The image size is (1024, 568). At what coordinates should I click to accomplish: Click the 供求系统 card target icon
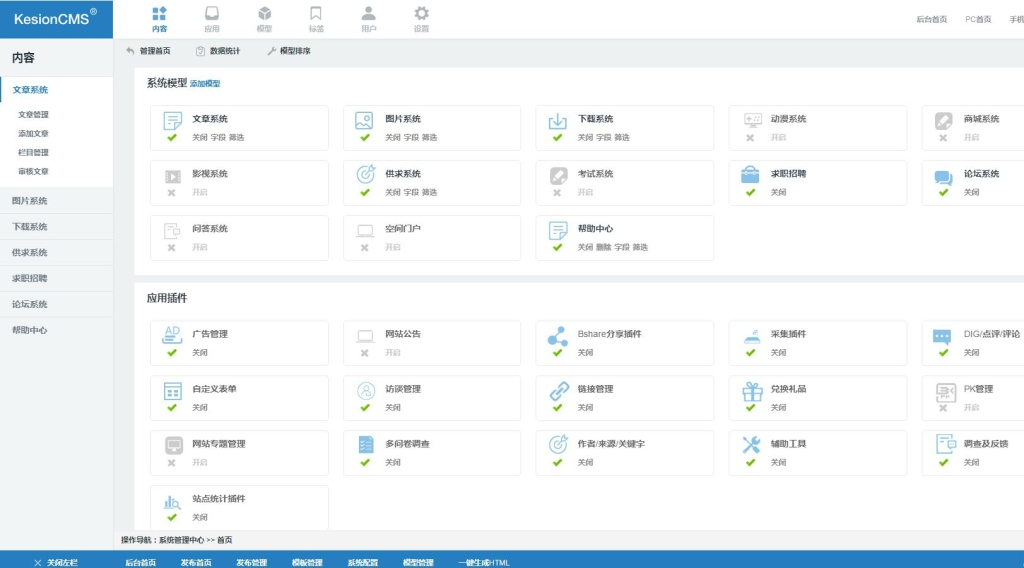click(365, 174)
